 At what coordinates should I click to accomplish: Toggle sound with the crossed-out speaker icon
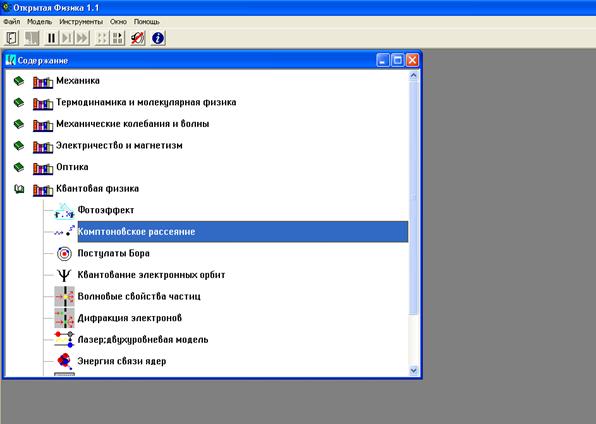click(138, 38)
